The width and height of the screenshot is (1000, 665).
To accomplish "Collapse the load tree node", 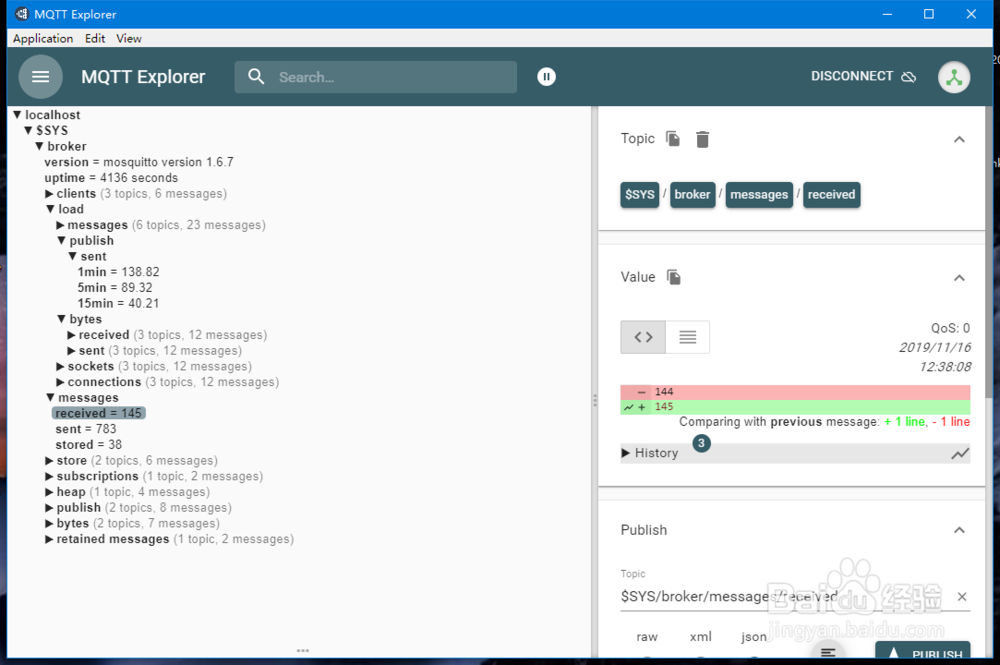I will click(50, 209).
